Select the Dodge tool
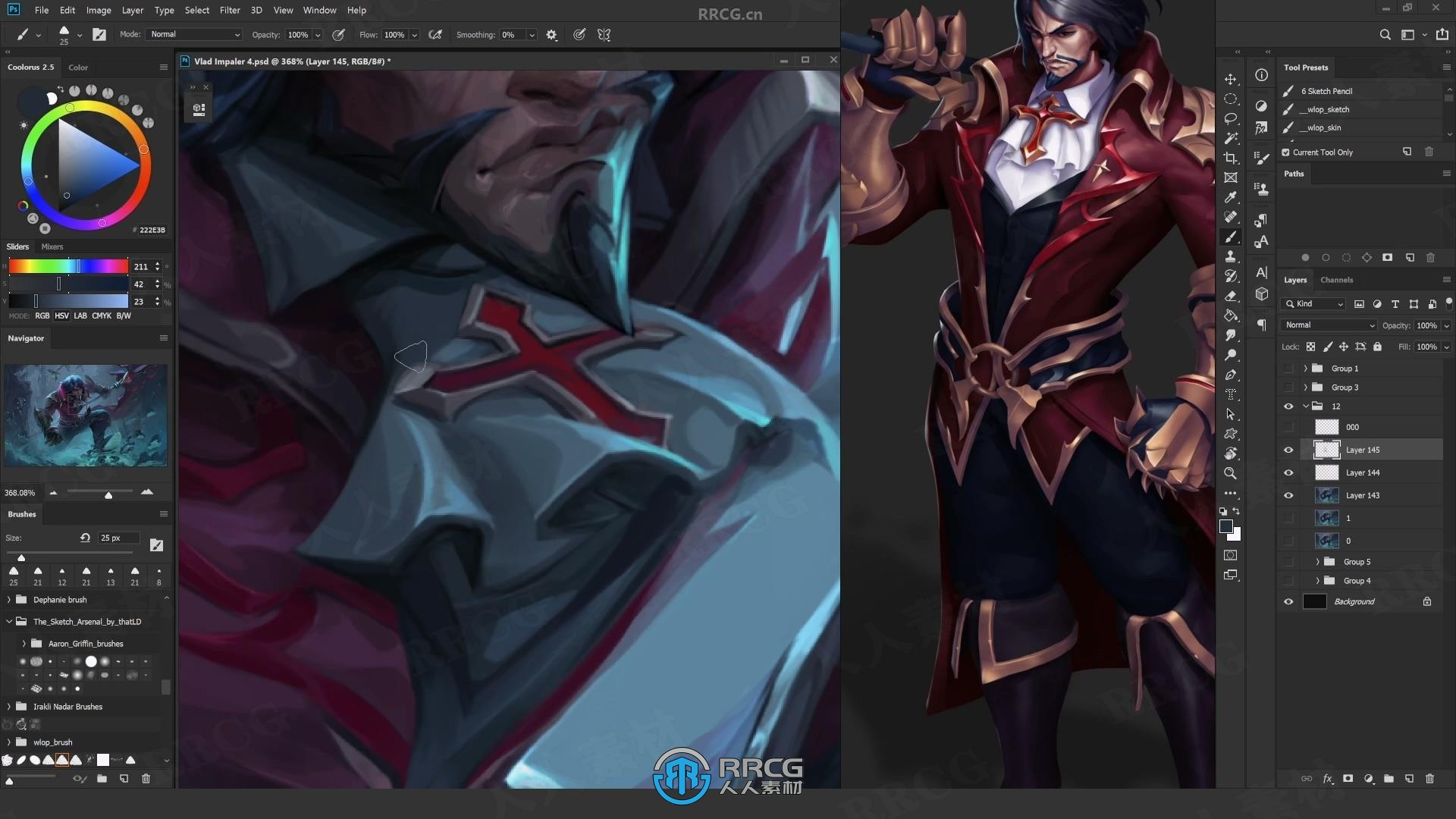Viewport: 1456px width, 819px height. click(1231, 355)
